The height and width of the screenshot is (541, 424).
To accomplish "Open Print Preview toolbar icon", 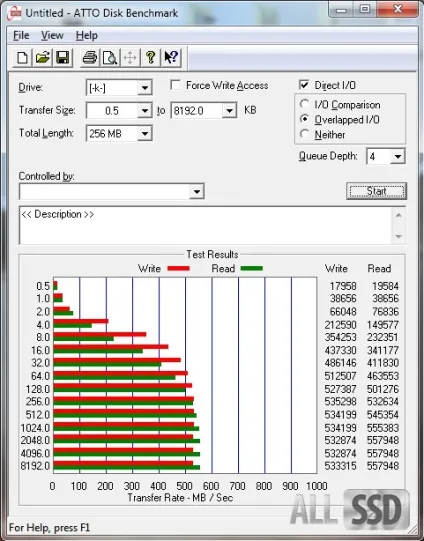I will pyautogui.click(x=110, y=57).
